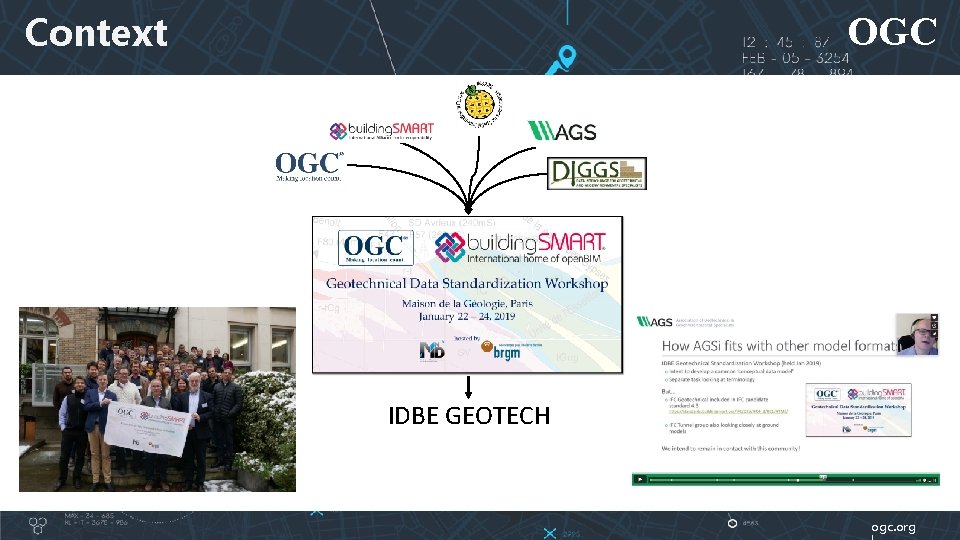Click 'Geotechnical Data Standardization Workshop' title text
Image resolution: width=960 pixels, height=540 pixels.
(467, 283)
